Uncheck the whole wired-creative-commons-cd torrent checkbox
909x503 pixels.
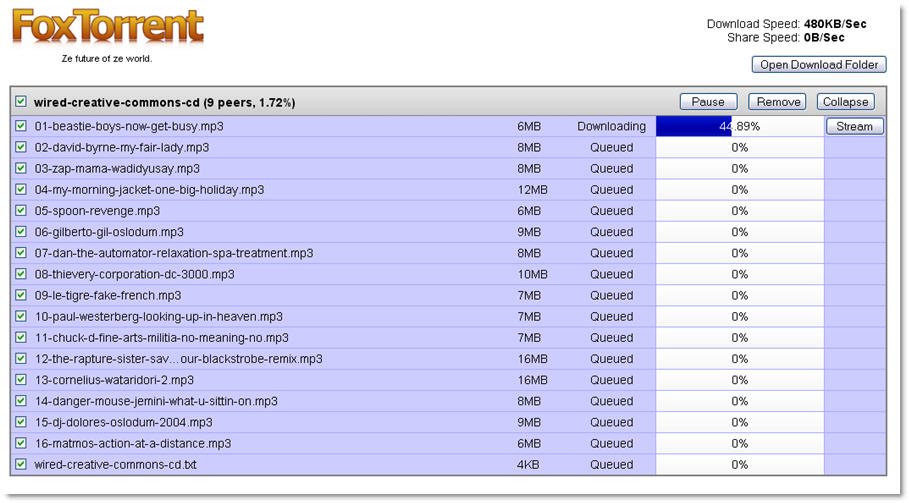[21, 102]
